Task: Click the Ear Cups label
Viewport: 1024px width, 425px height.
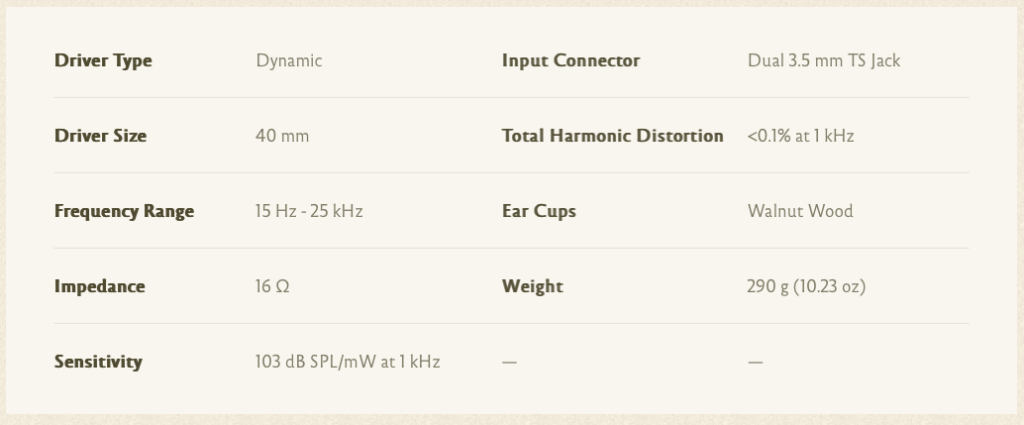Action: coord(539,211)
